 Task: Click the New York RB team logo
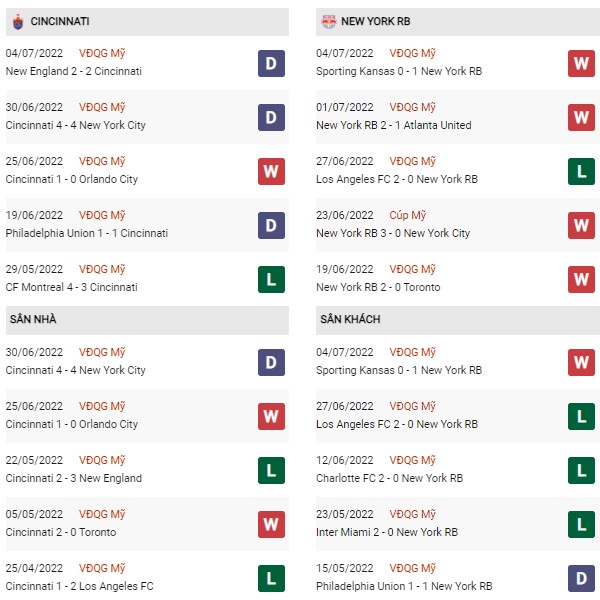click(328, 21)
